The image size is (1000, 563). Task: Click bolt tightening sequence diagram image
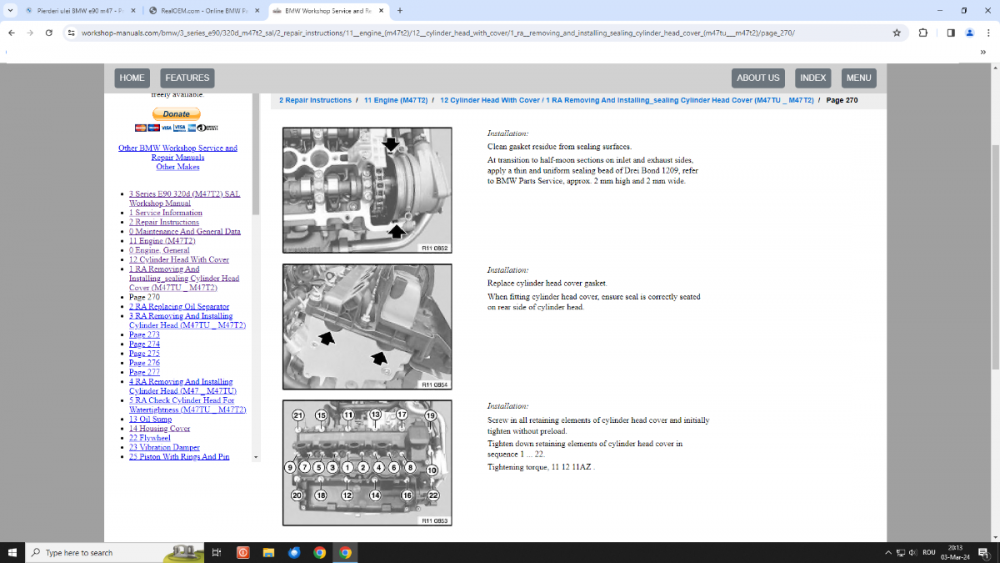[x=367, y=463]
